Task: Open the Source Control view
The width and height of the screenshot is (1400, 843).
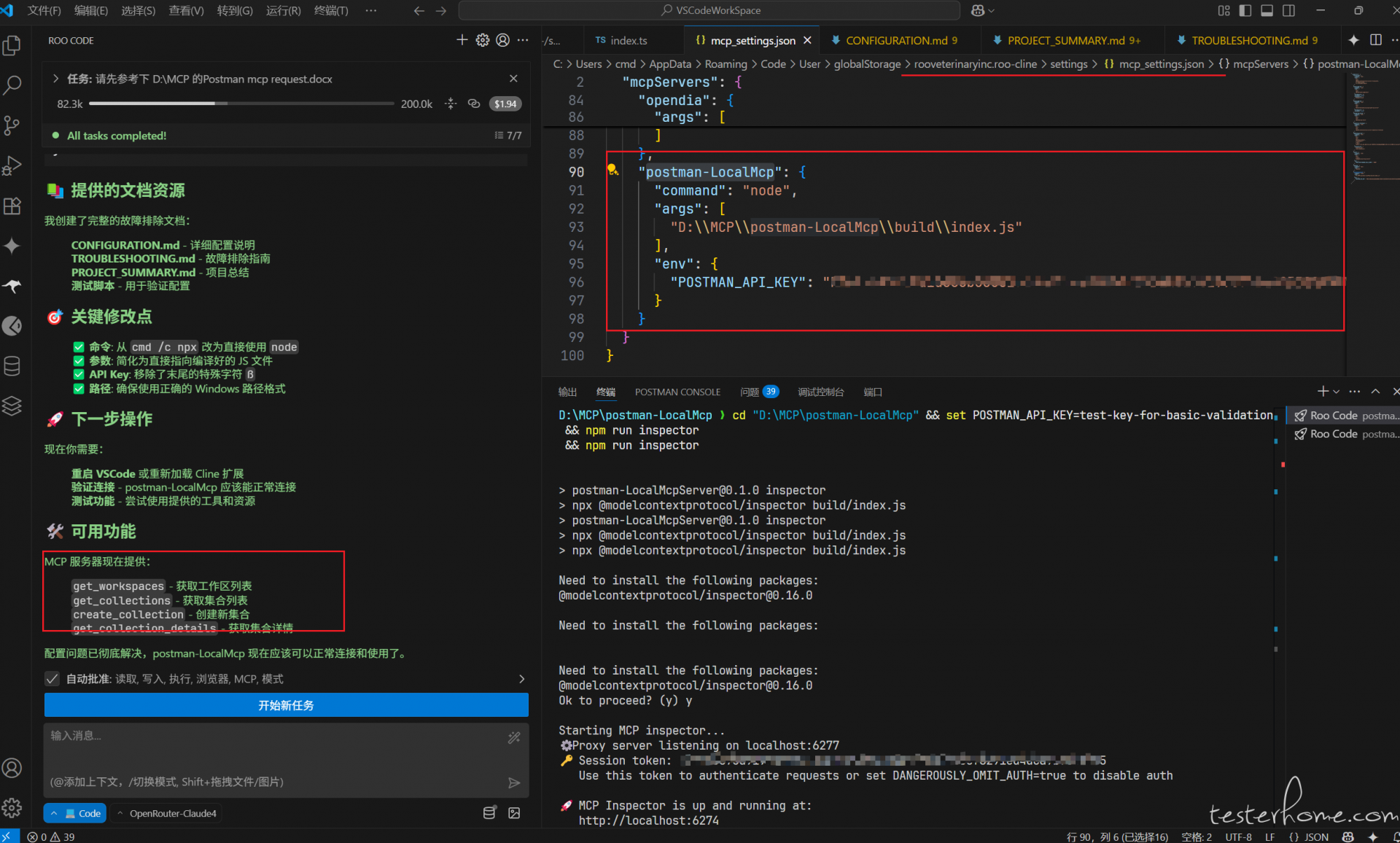Action: pyautogui.click(x=12, y=125)
